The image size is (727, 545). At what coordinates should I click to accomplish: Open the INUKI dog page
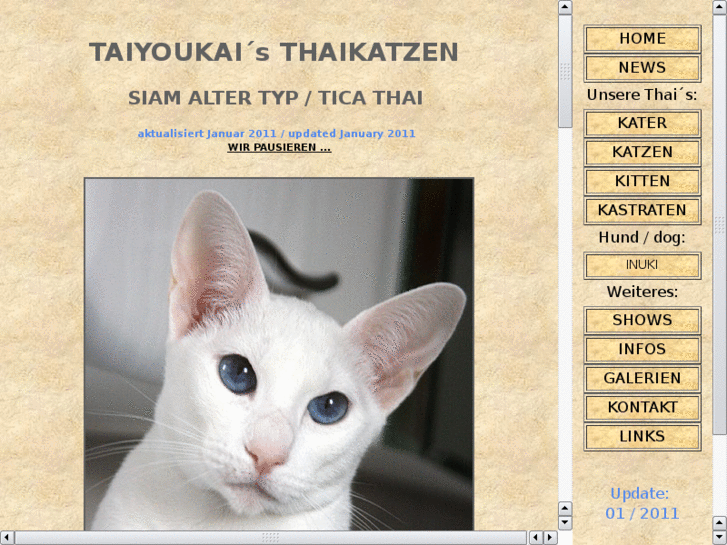[642, 265]
